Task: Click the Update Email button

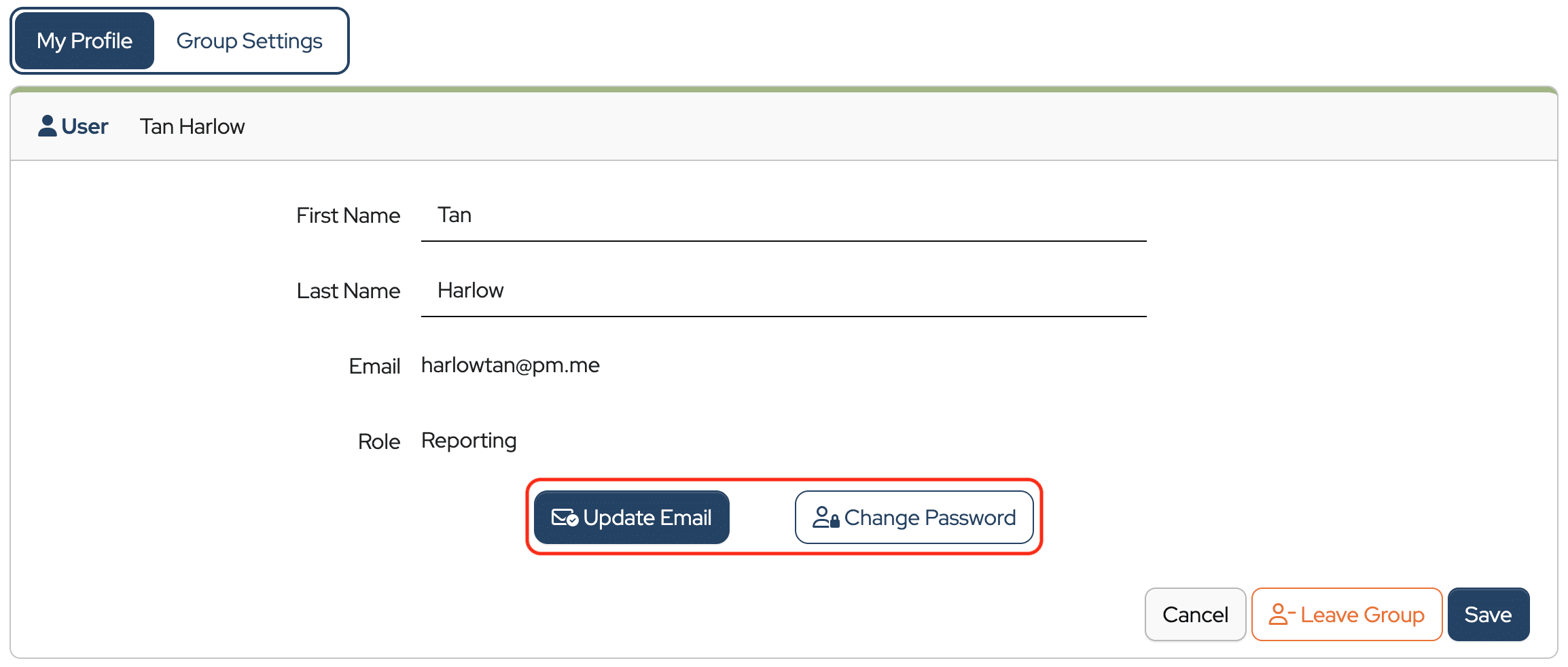Action: [x=632, y=518]
